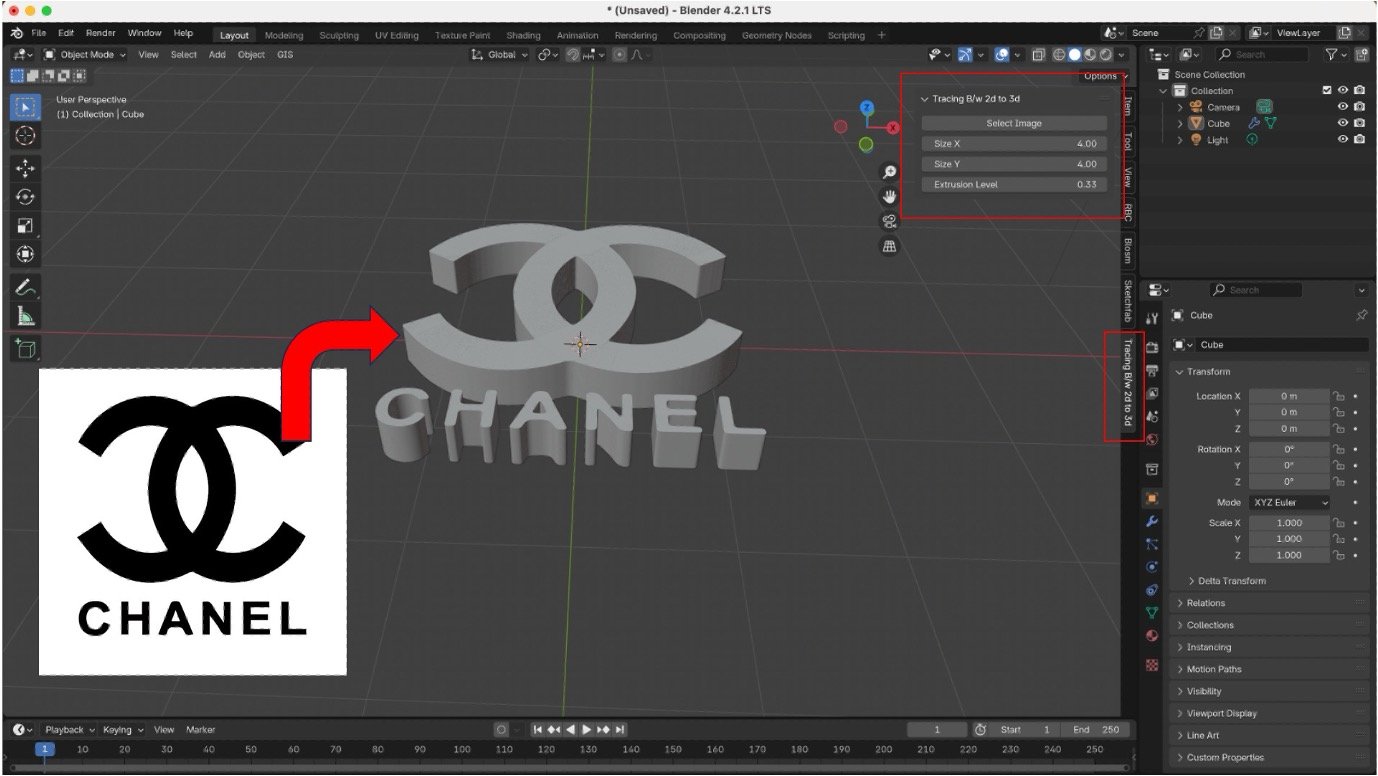Switch to the Shading workspace tab
1378x776 pixels.
tap(523, 35)
